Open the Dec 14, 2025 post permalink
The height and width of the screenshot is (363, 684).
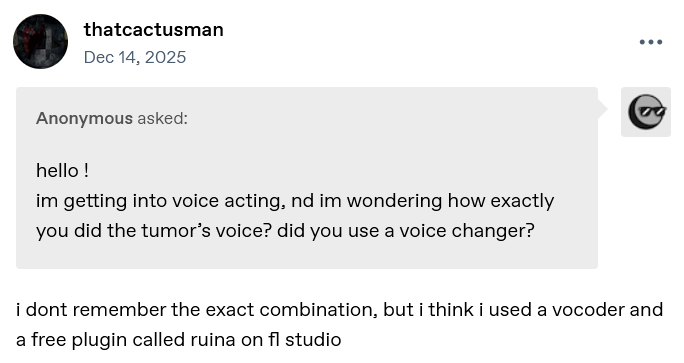coord(135,57)
